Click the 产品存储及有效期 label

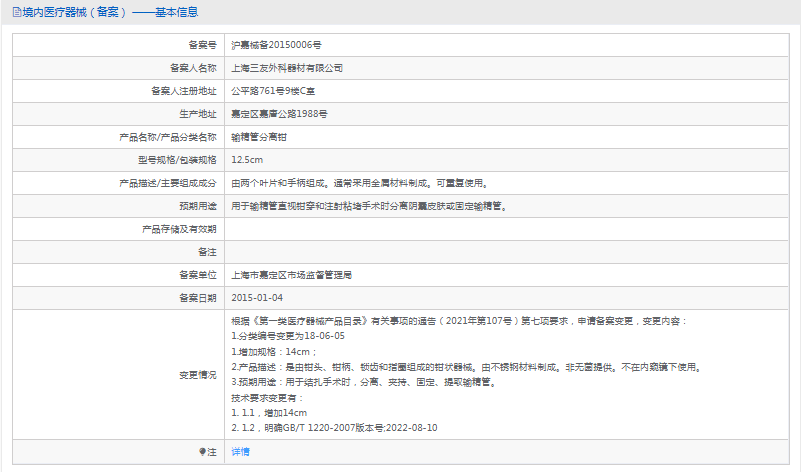[x=179, y=229]
